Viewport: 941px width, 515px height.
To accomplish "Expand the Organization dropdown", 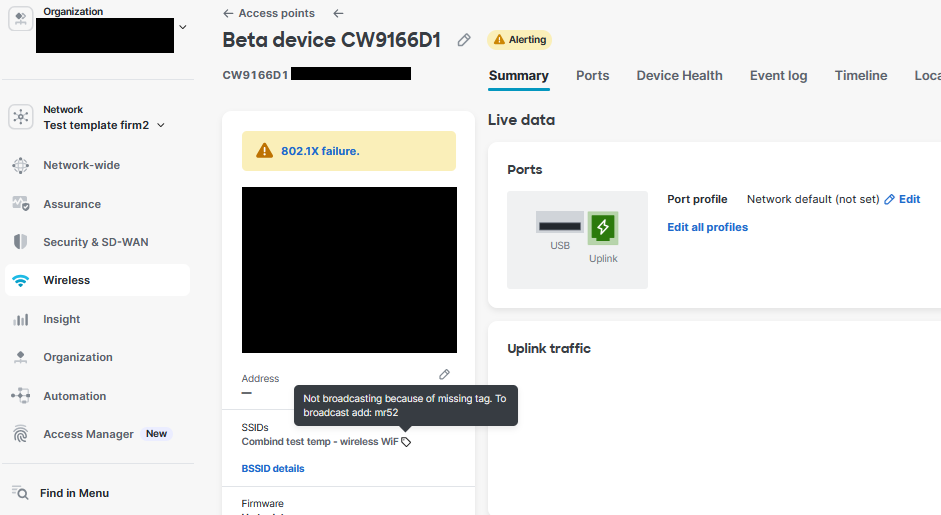I will point(182,27).
